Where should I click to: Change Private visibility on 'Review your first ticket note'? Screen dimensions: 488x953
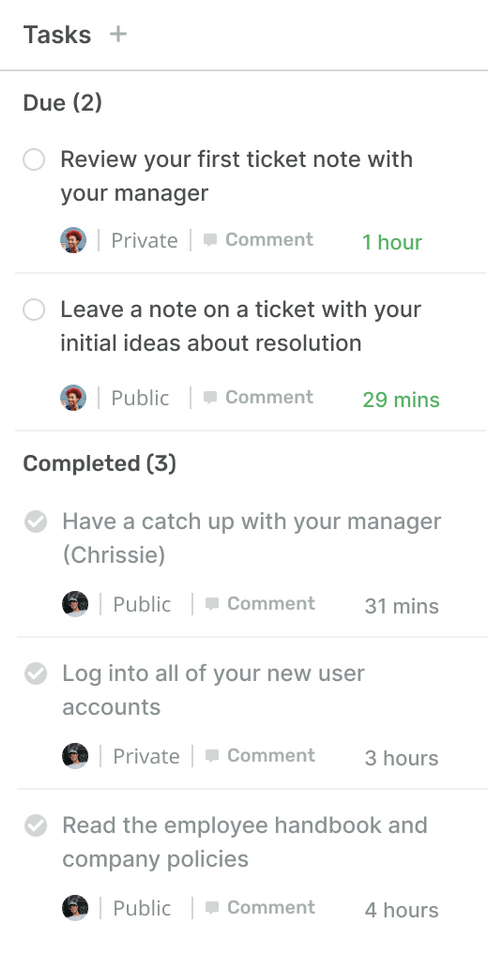144,241
